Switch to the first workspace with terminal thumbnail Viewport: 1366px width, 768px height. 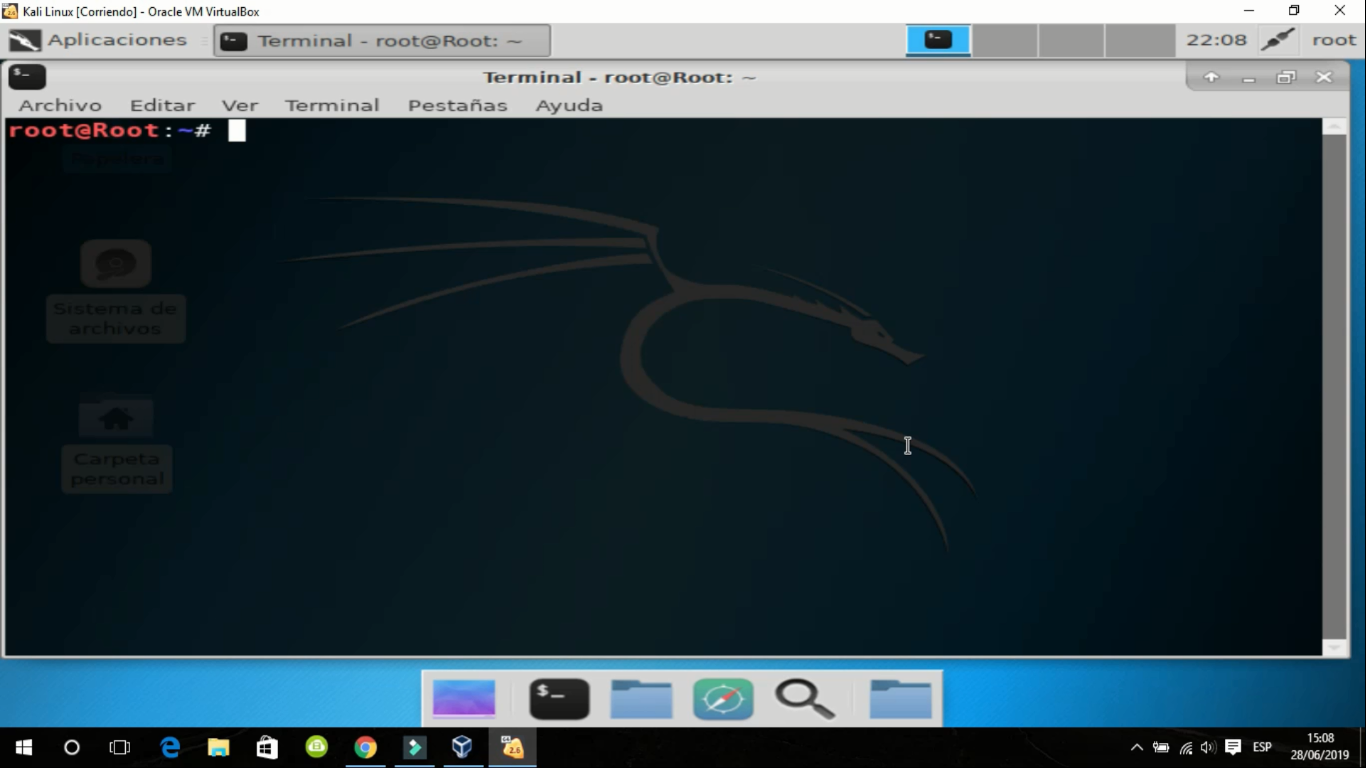pos(938,40)
